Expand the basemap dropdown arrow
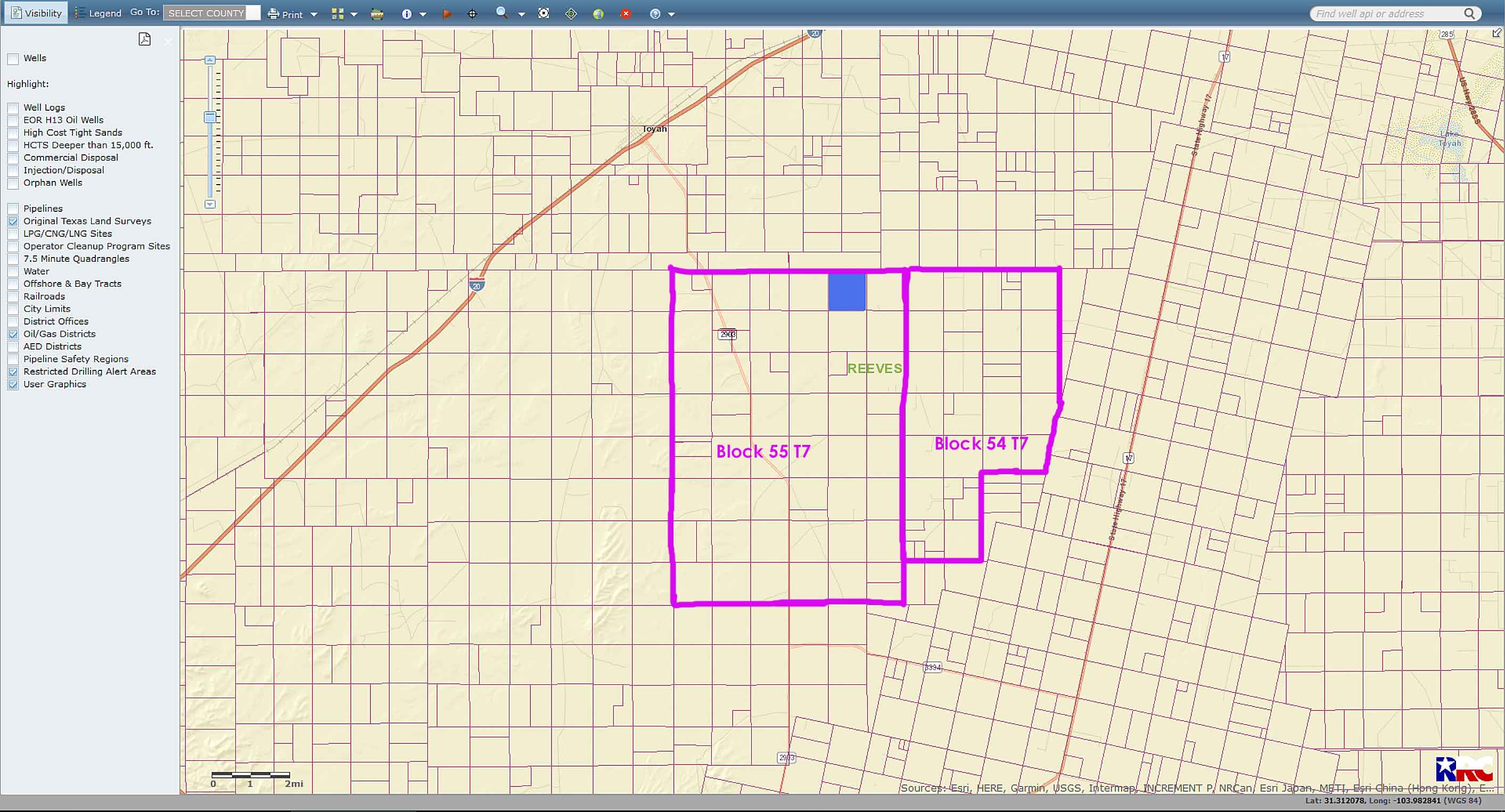 pos(353,14)
